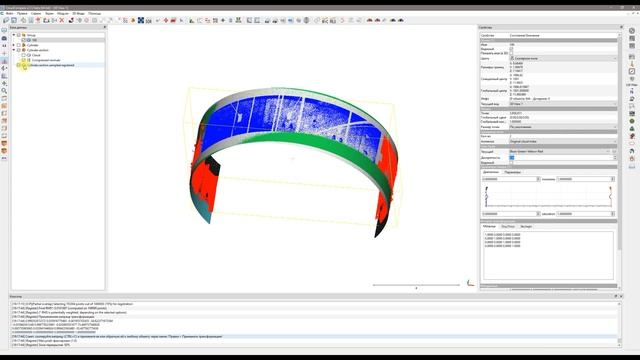
Task: Open the 'Правка' menu
Action: pyautogui.click(x=22, y=13)
